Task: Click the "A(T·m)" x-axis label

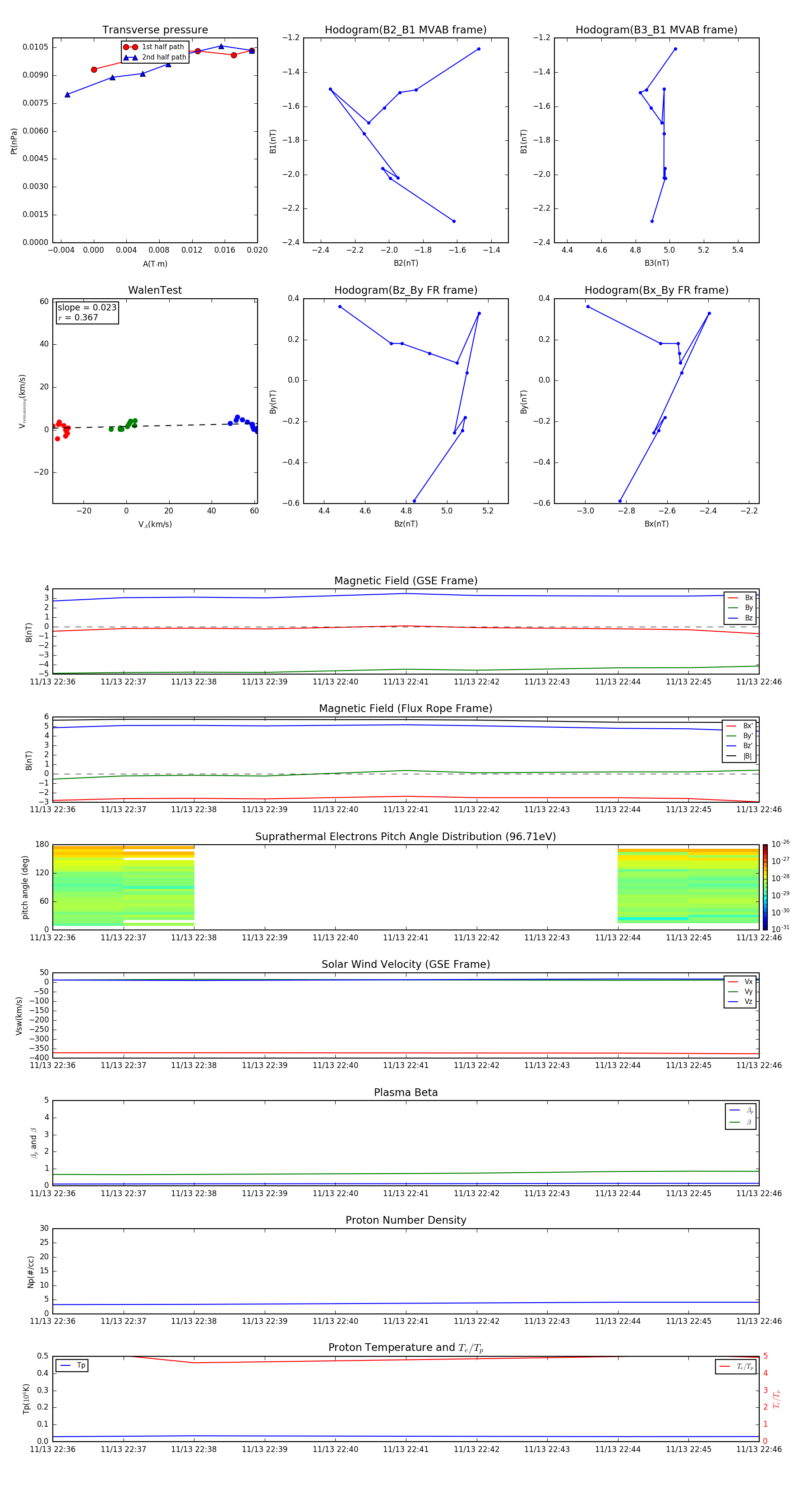Action: (x=155, y=264)
